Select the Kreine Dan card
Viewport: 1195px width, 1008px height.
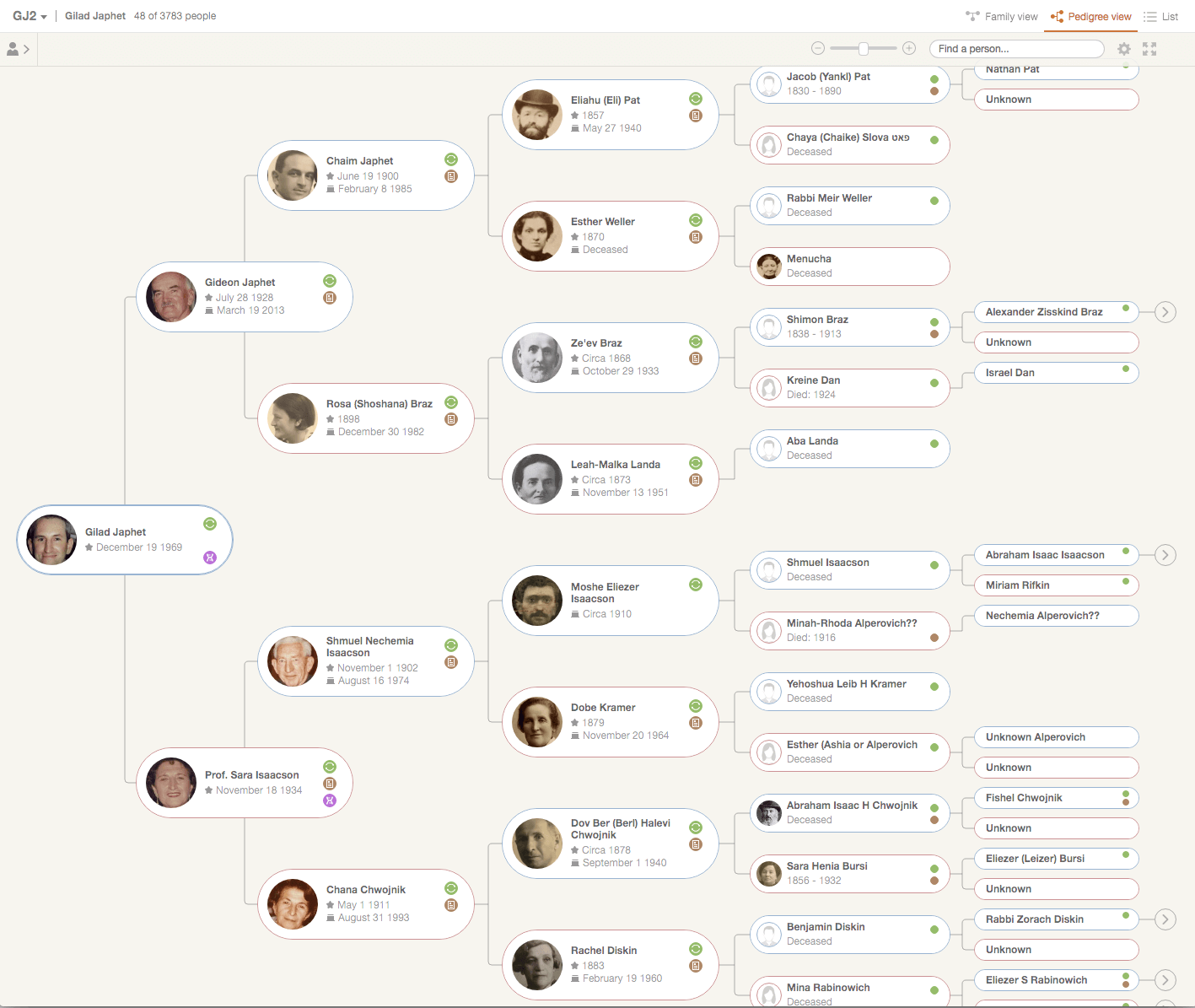[x=850, y=388]
